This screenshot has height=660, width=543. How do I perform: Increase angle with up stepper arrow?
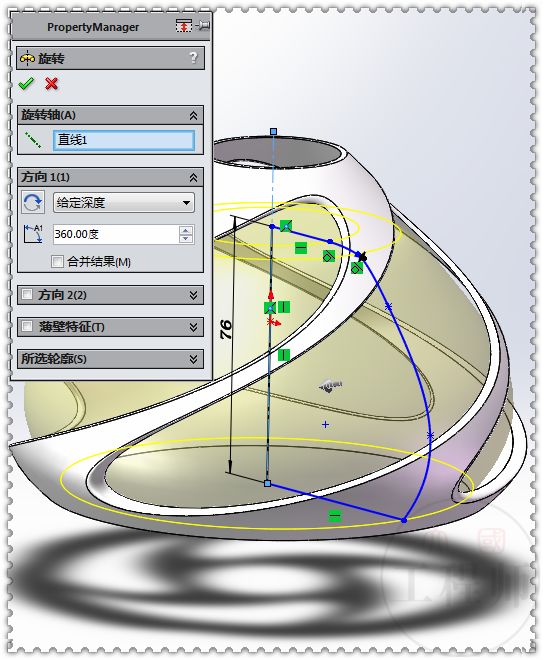tap(186, 230)
